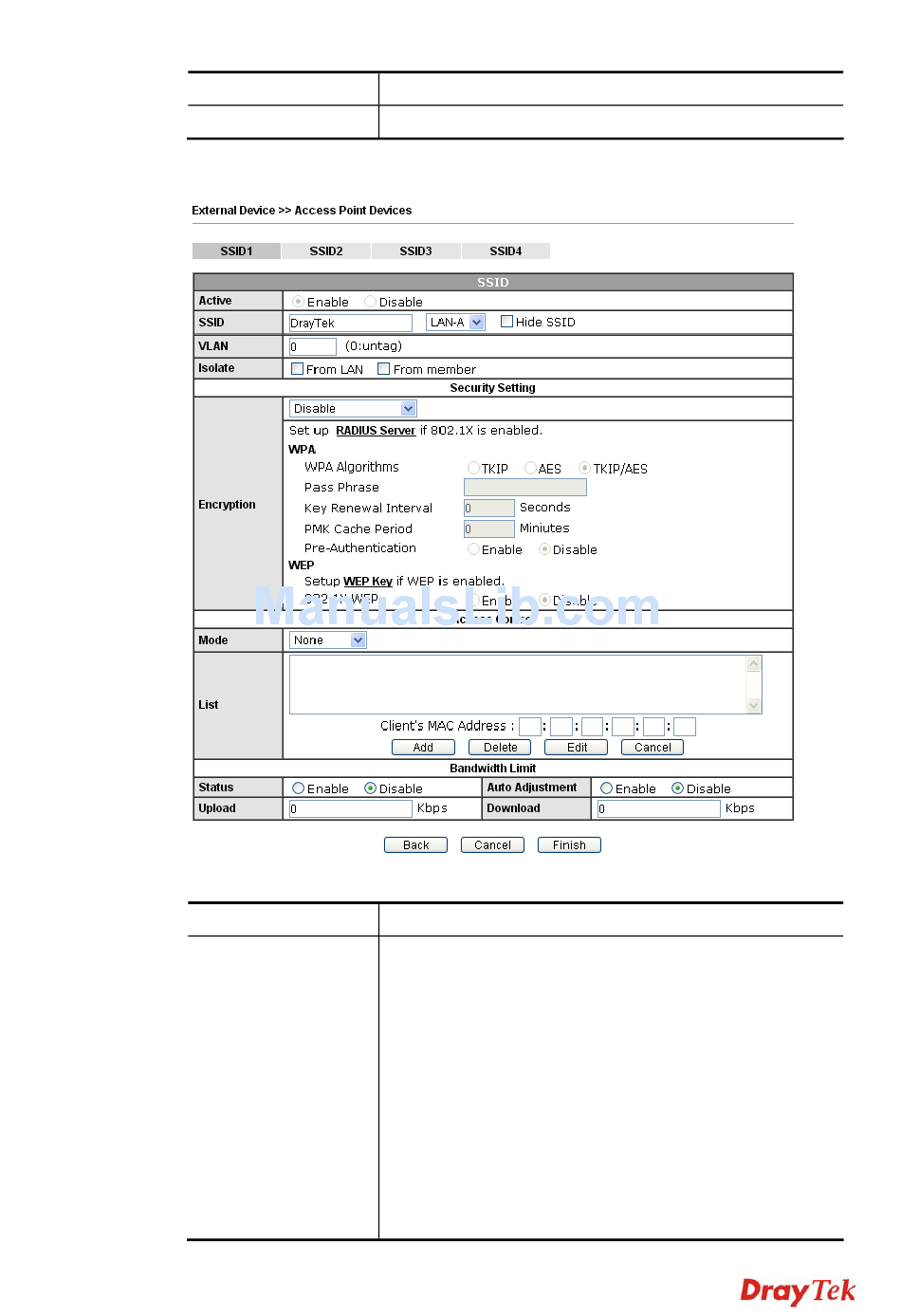Click the Finish button
This screenshot has height=1316, width=901.
point(569,845)
